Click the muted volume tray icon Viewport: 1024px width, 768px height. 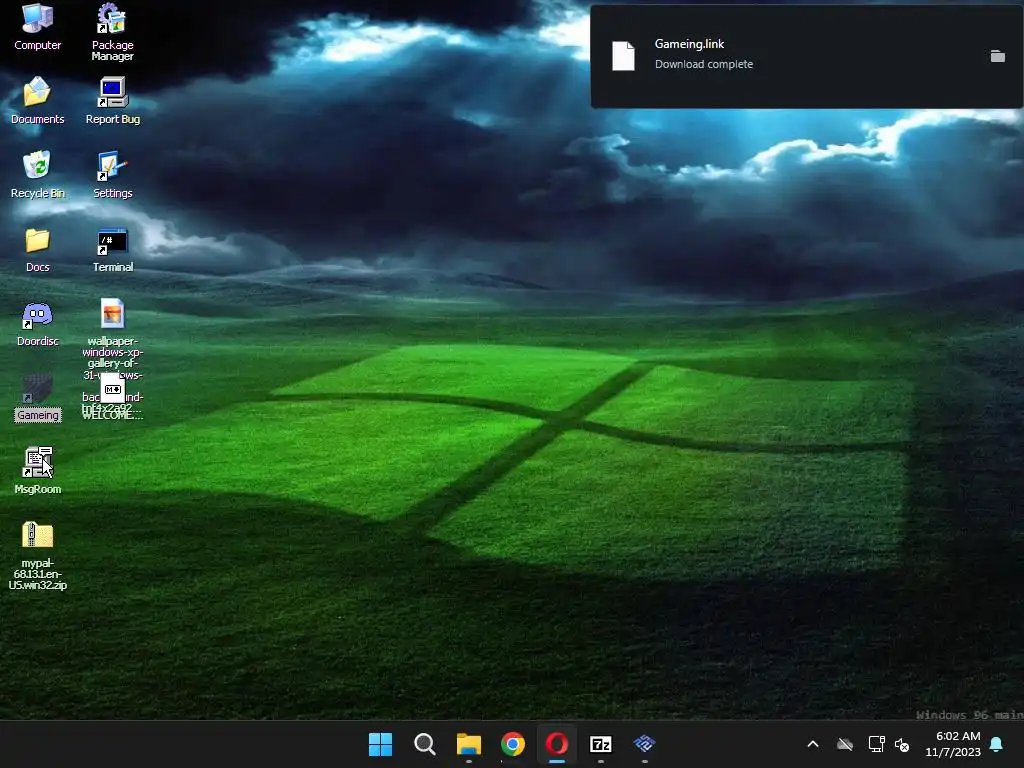coord(902,744)
